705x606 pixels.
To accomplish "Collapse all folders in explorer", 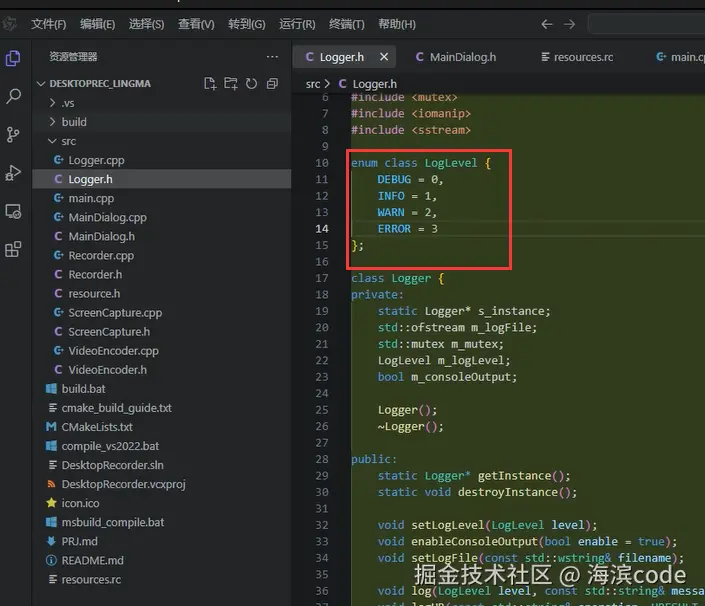I will pyautogui.click(x=272, y=83).
